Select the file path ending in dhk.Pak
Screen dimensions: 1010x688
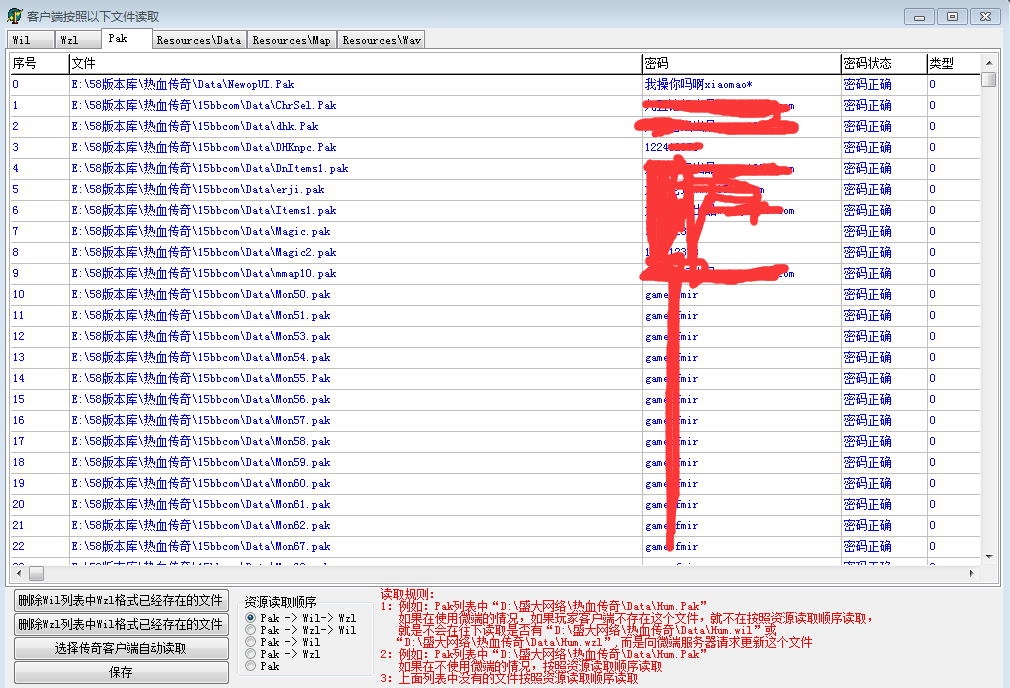point(195,126)
